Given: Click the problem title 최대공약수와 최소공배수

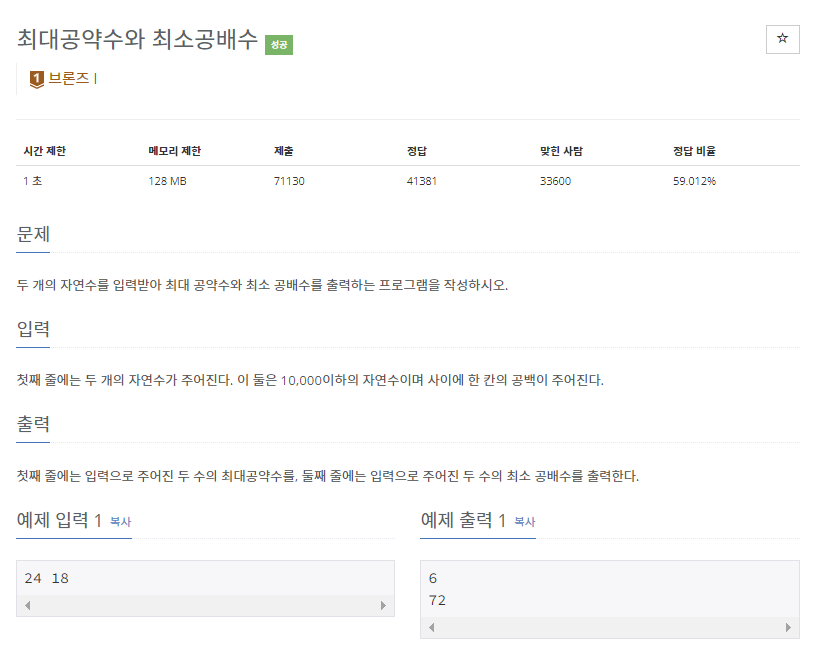Looking at the screenshot, I should tap(137, 39).
